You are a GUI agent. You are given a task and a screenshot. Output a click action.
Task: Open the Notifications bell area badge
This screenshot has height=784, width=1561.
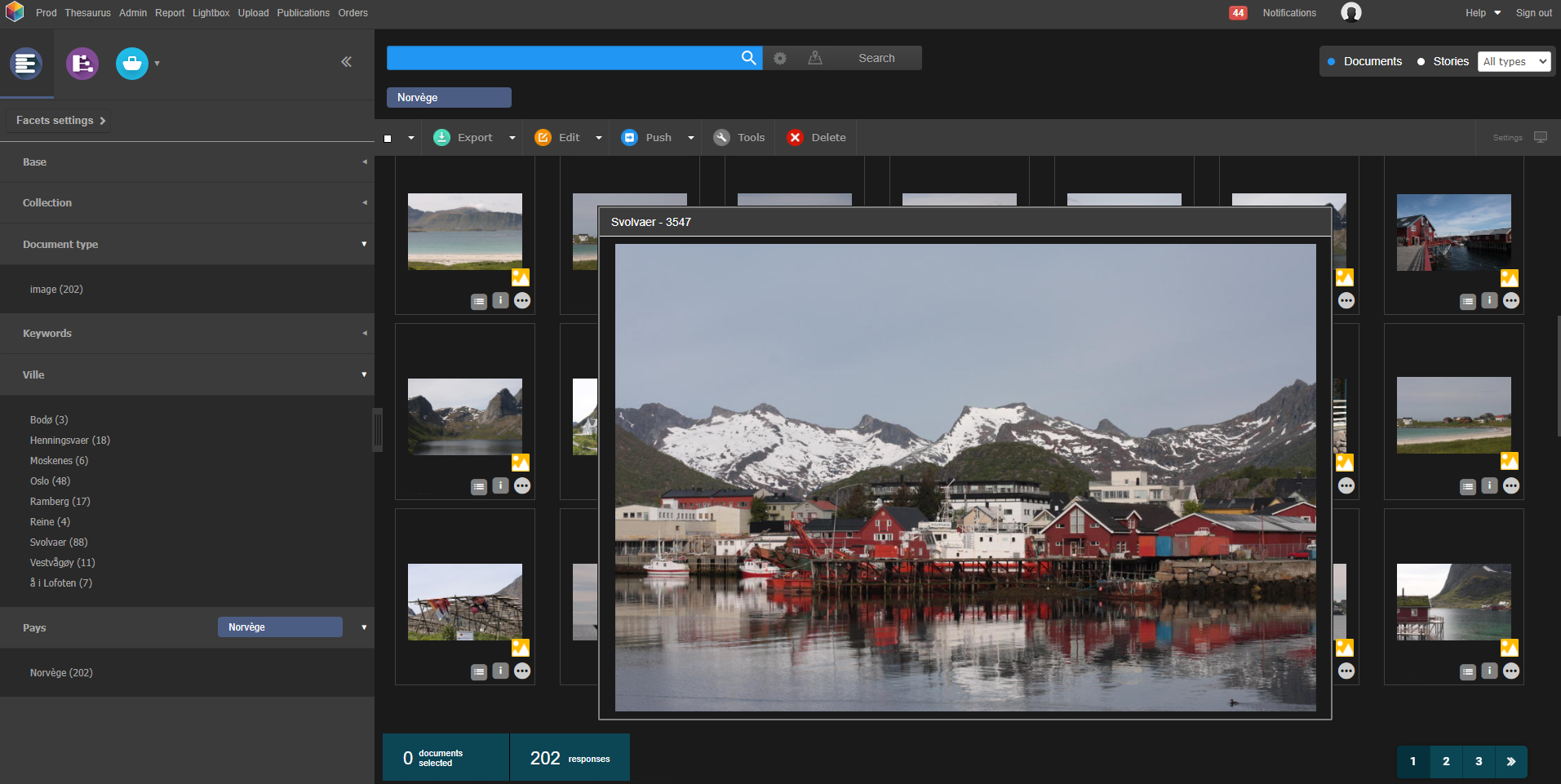click(1238, 12)
